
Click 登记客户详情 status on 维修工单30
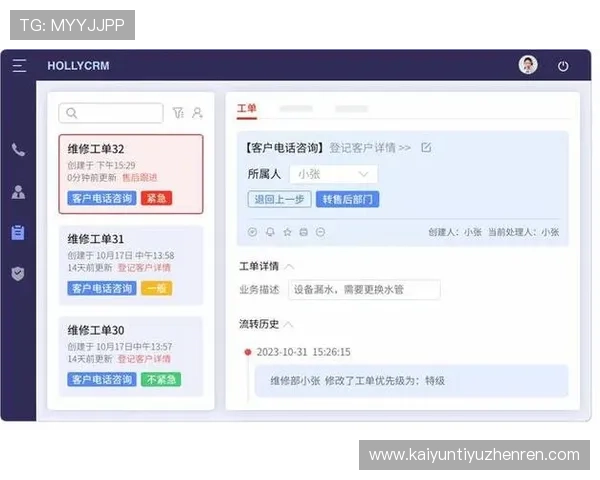tap(144, 359)
